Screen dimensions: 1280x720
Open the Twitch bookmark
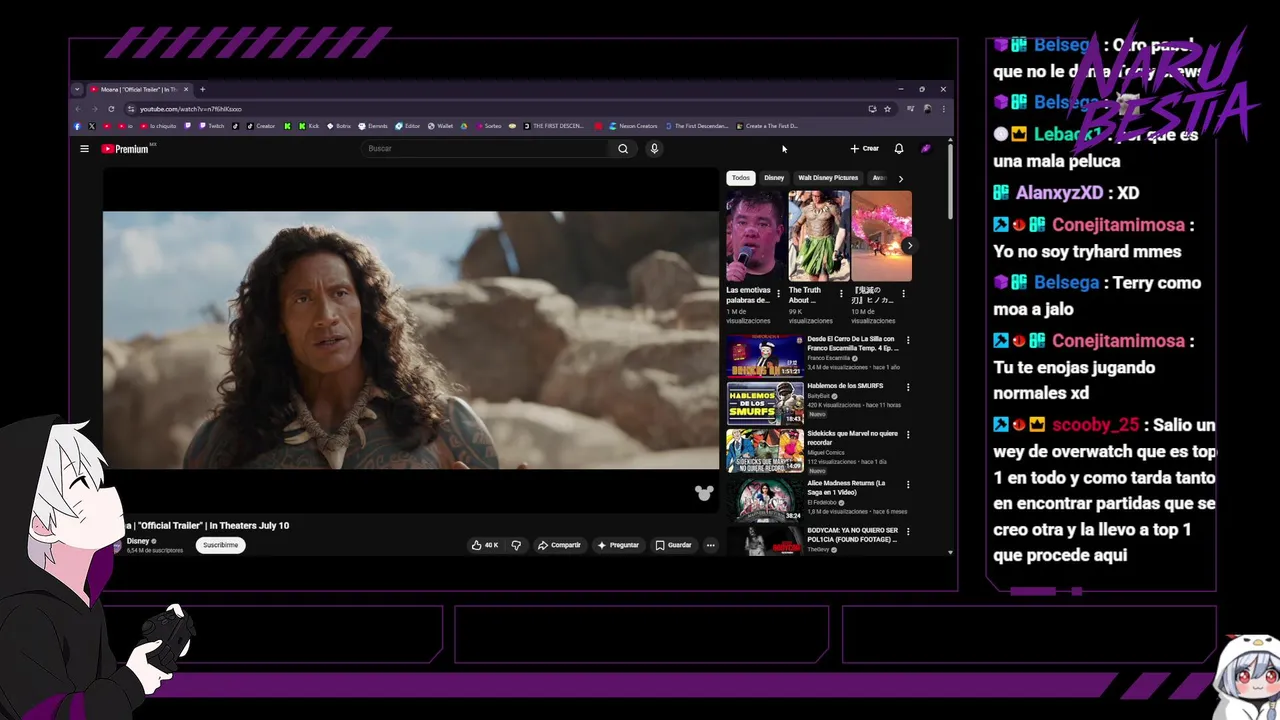click(x=212, y=126)
